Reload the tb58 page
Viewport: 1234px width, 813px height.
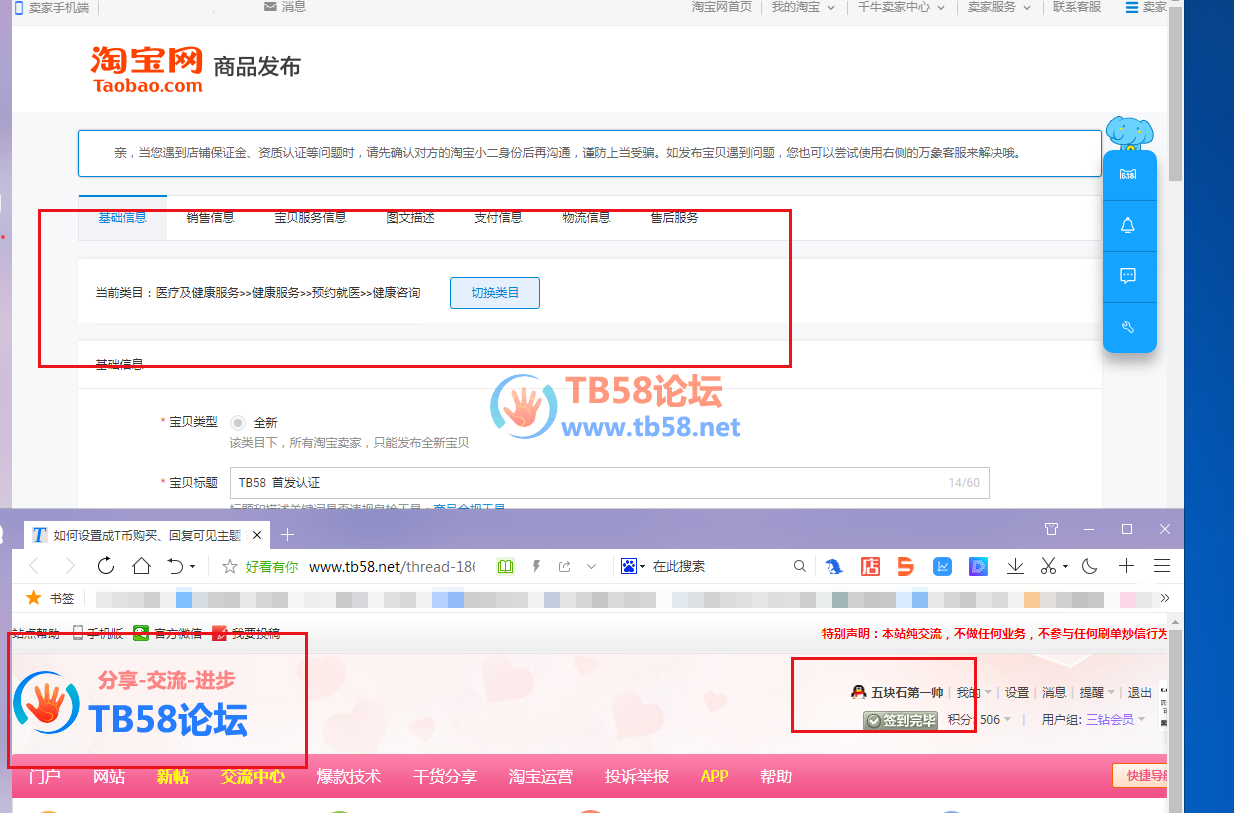click(105, 566)
